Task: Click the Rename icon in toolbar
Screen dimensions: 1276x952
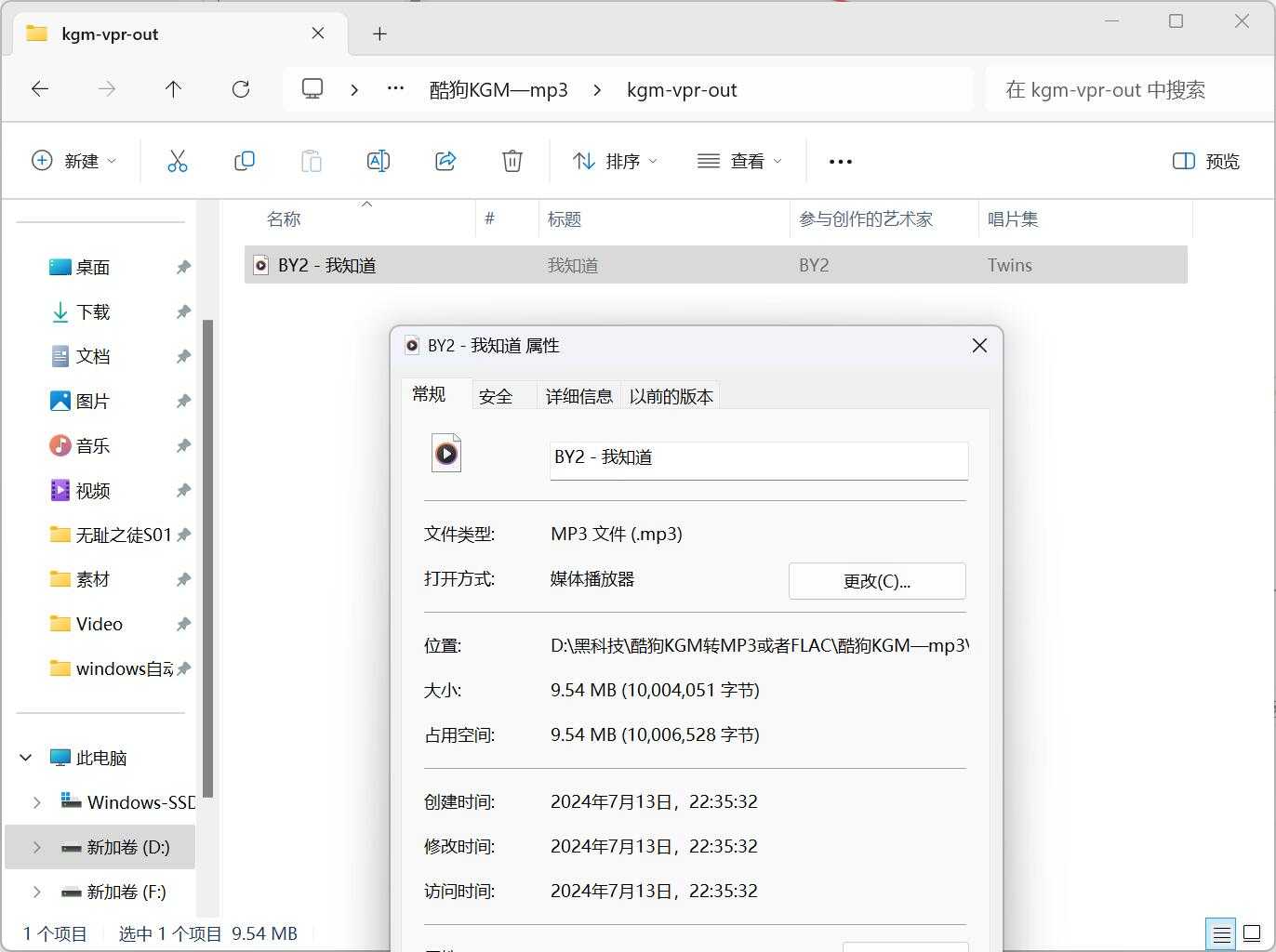Action: (x=379, y=161)
